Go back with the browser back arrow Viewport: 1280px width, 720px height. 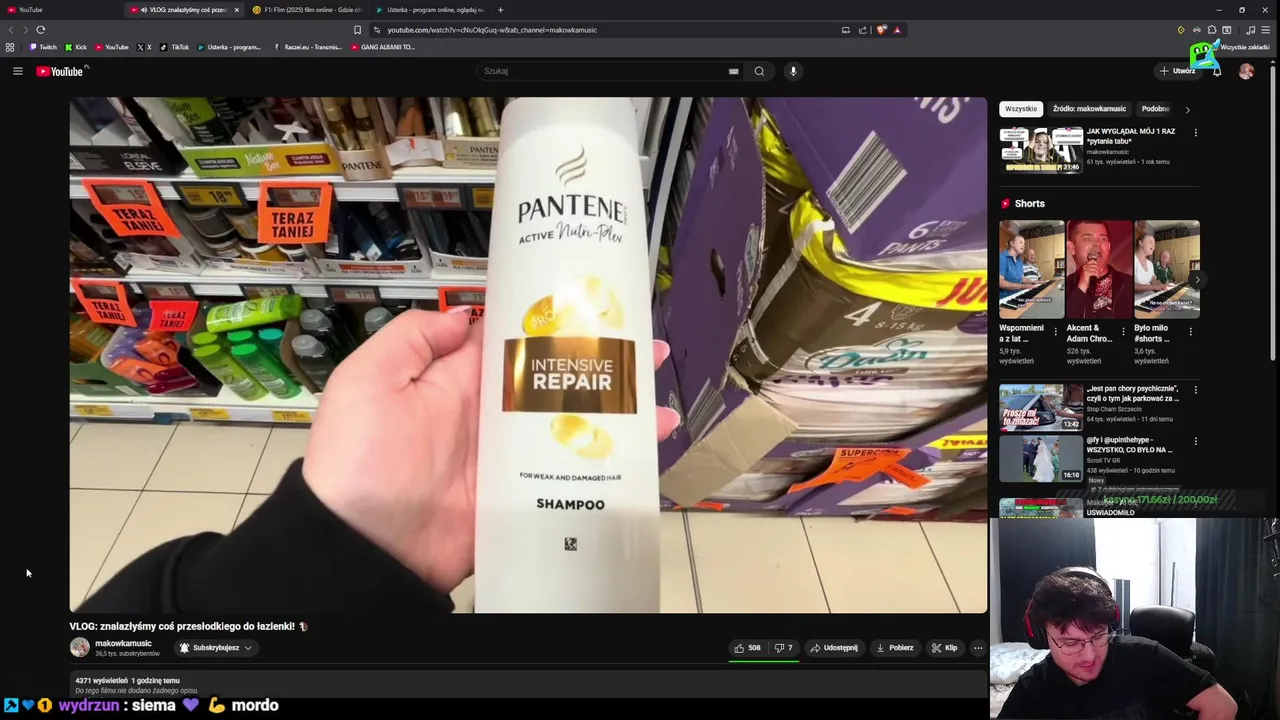point(11,30)
